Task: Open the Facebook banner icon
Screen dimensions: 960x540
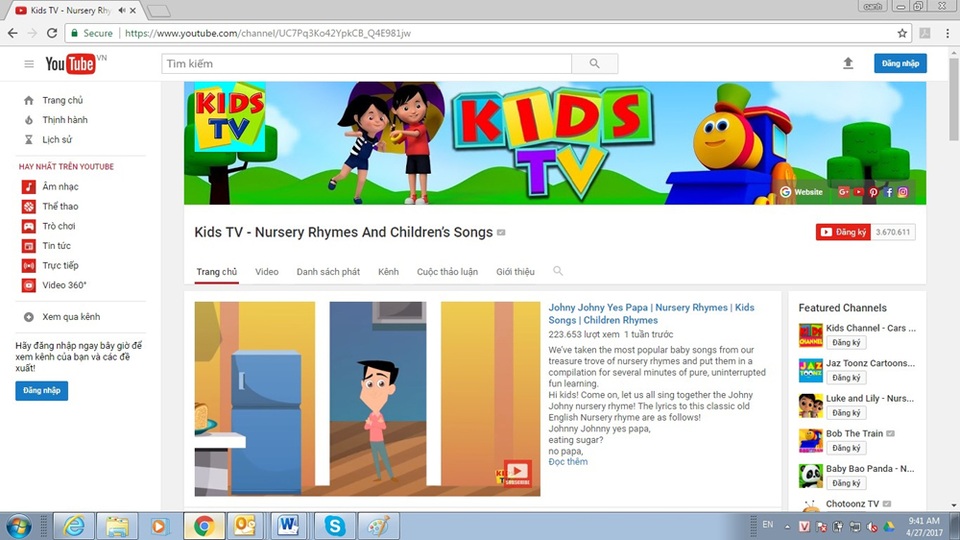Action: pos(888,192)
